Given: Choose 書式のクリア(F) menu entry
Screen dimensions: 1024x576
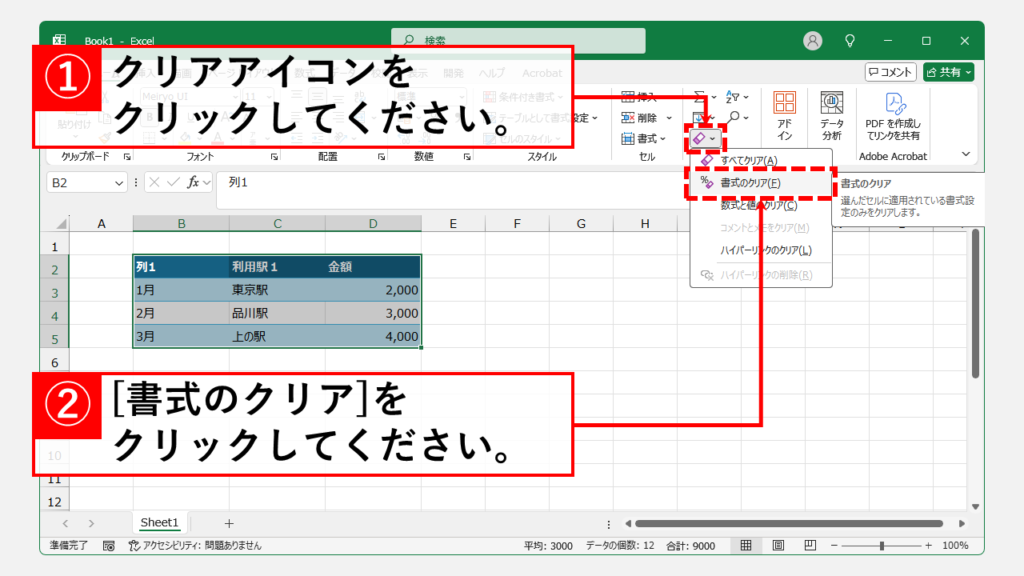Looking at the screenshot, I should [x=750, y=183].
